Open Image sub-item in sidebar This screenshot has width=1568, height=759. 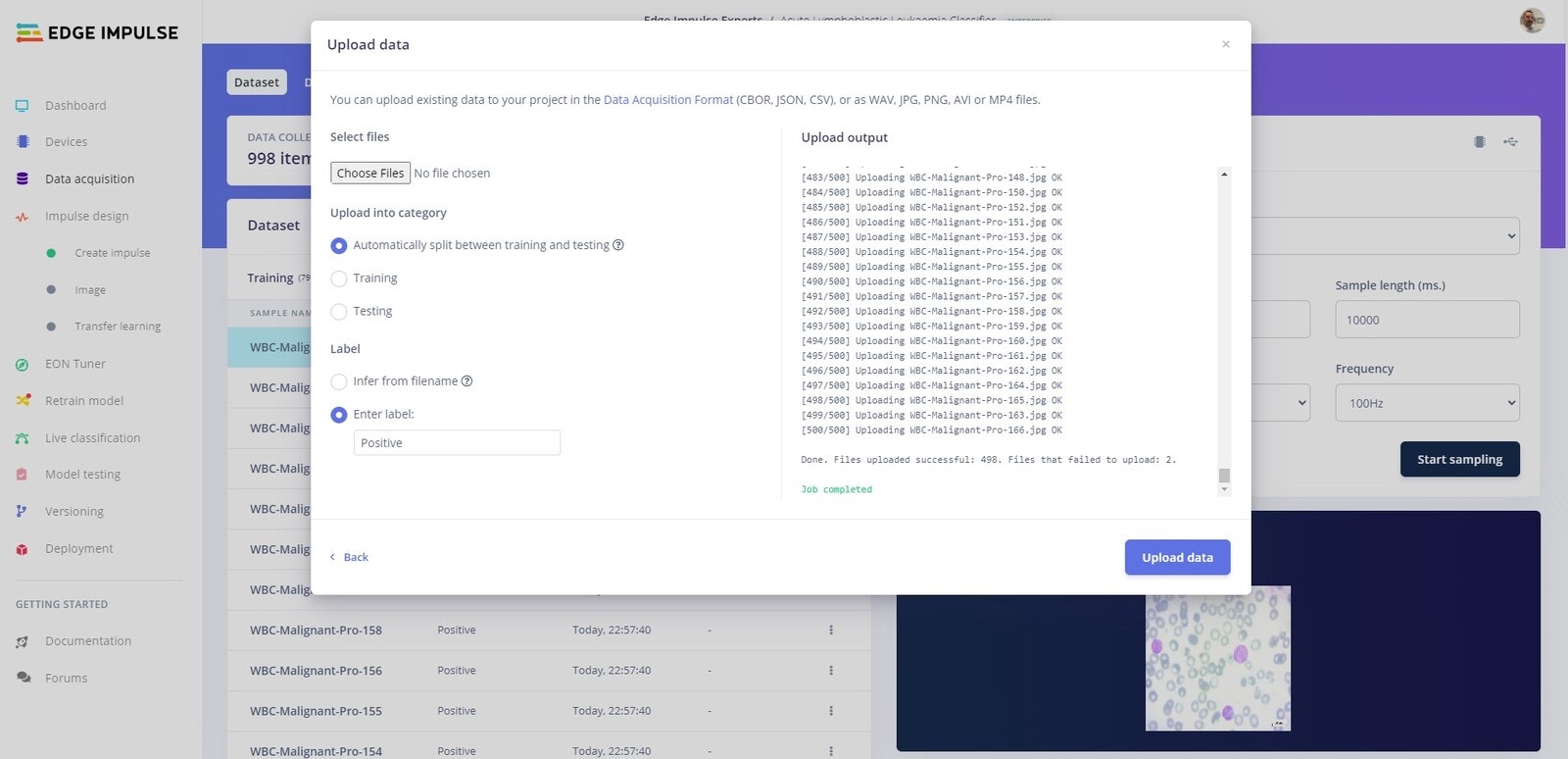point(90,290)
